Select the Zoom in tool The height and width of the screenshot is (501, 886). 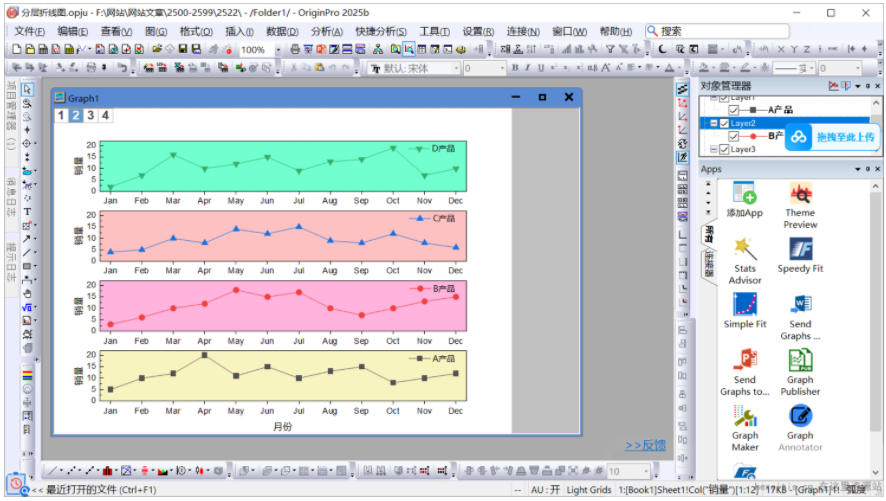pos(27,103)
